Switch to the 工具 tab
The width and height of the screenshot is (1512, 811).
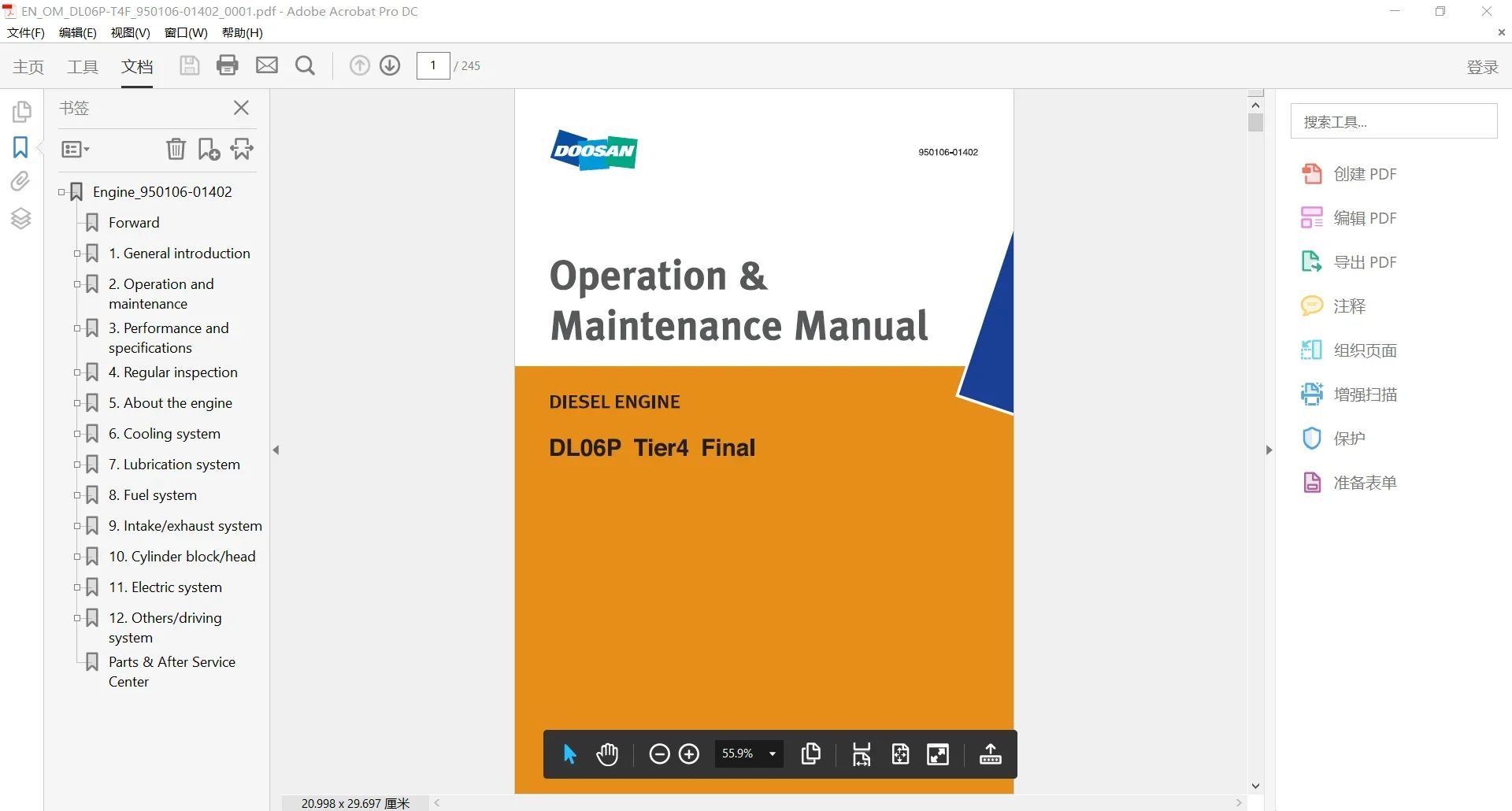point(83,67)
